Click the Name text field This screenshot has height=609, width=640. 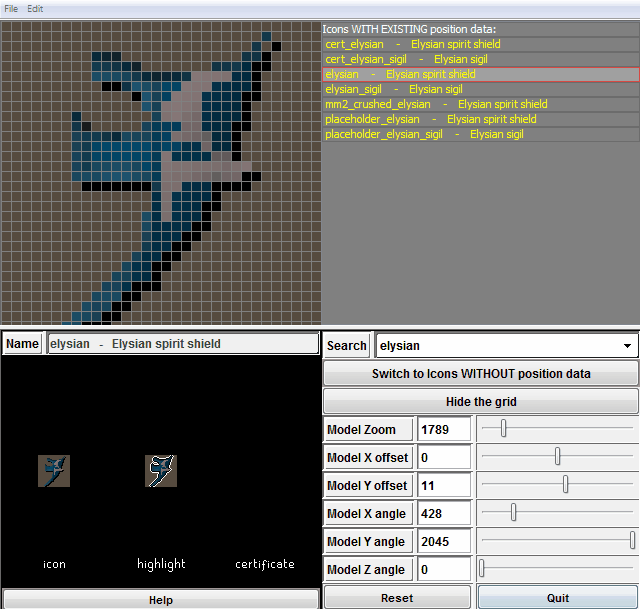pos(183,344)
